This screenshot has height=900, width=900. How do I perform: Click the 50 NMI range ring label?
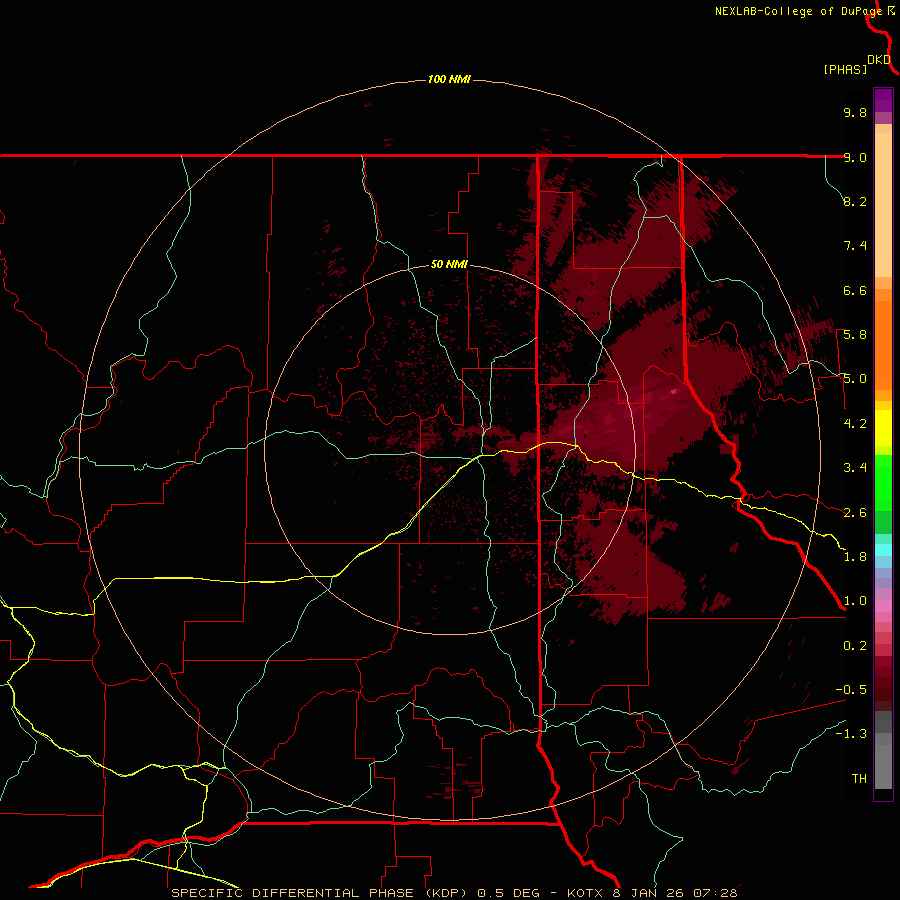tap(449, 264)
